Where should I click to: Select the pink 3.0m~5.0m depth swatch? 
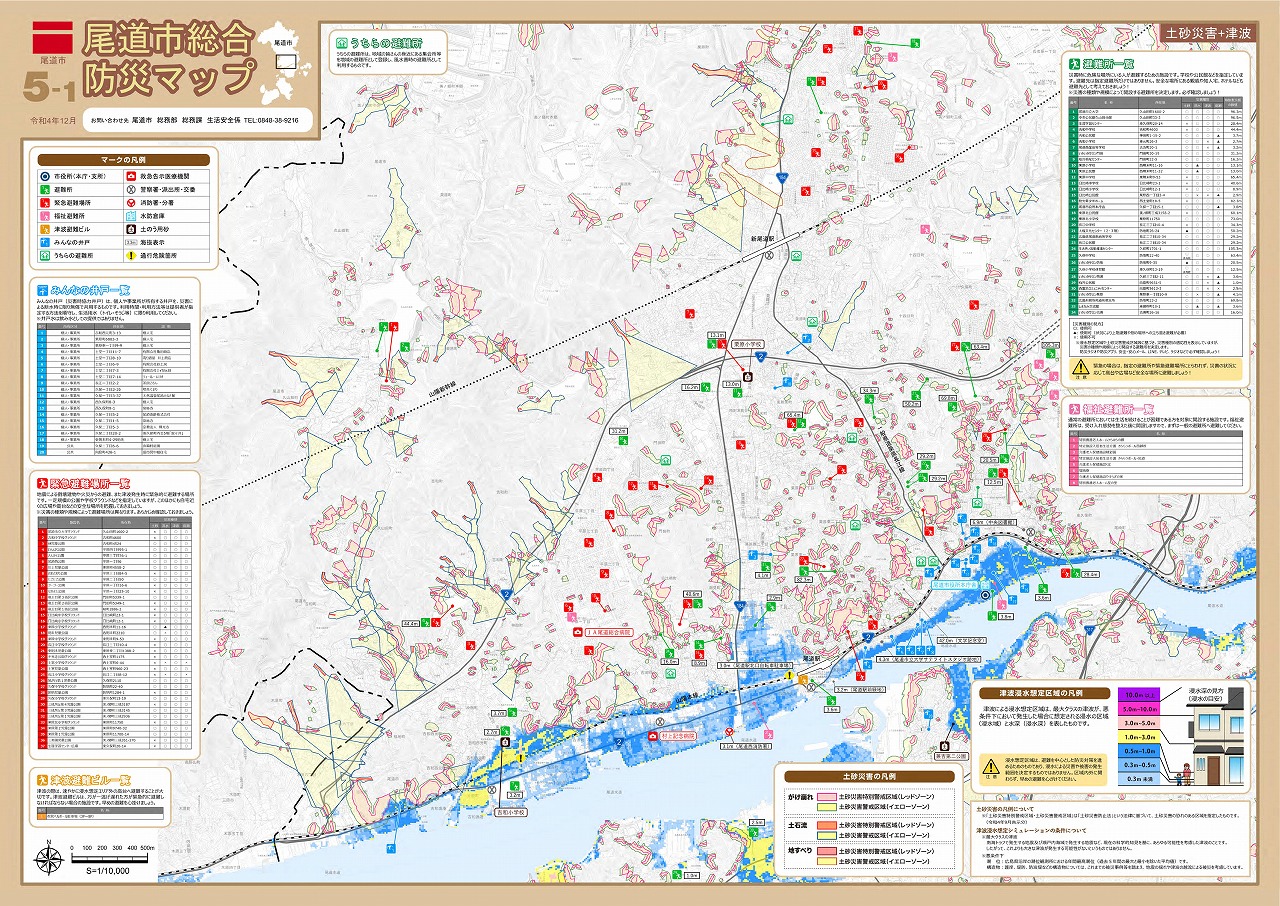[1139, 723]
